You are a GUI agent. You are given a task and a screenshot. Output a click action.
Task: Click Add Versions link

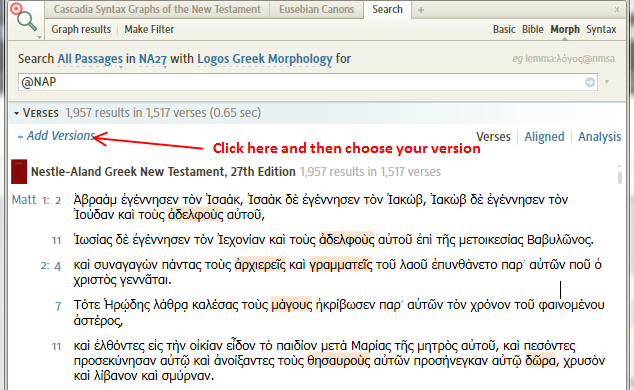coord(57,136)
